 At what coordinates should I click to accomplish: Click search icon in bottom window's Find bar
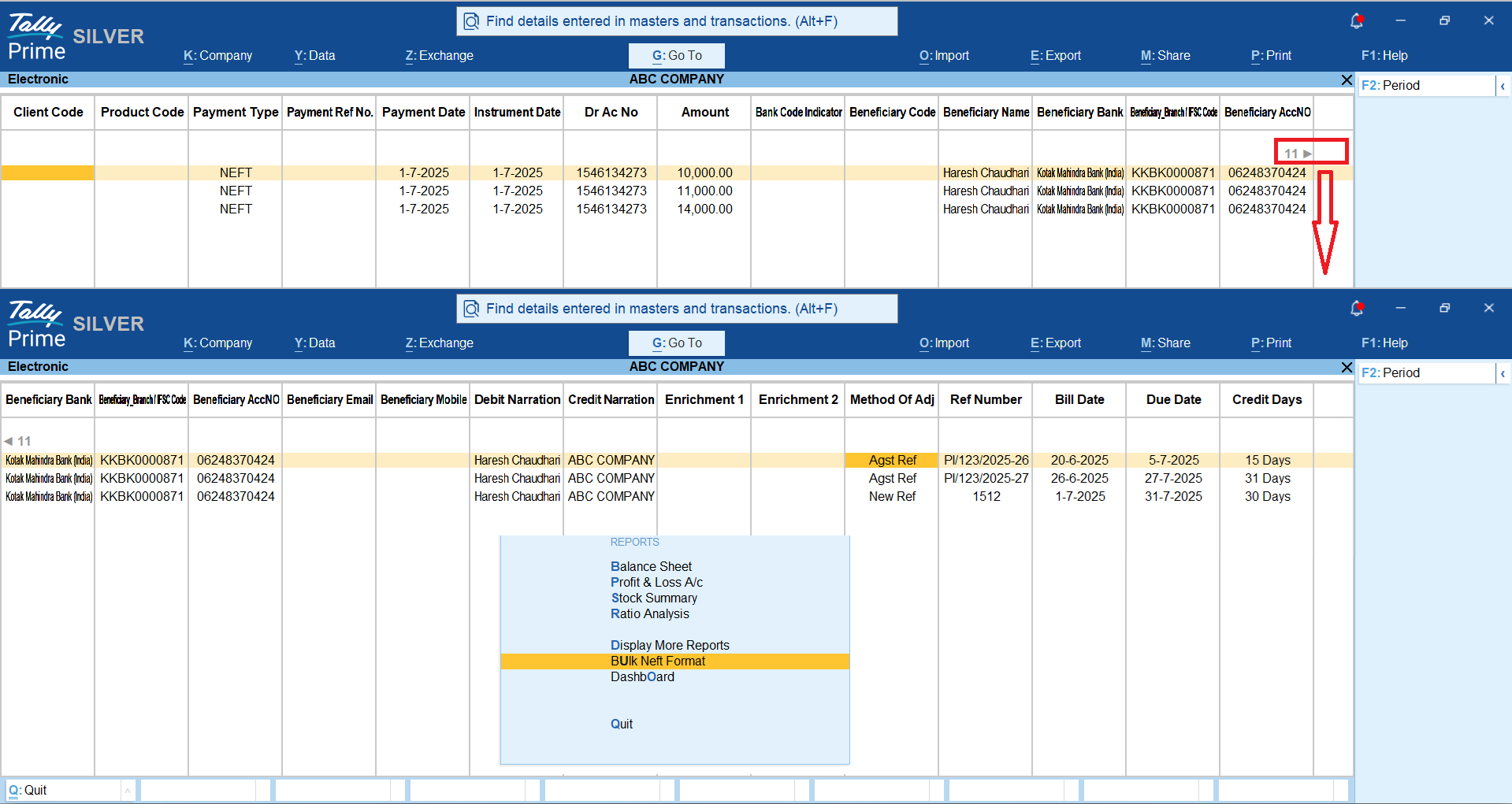pyautogui.click(x=471, y=309)
